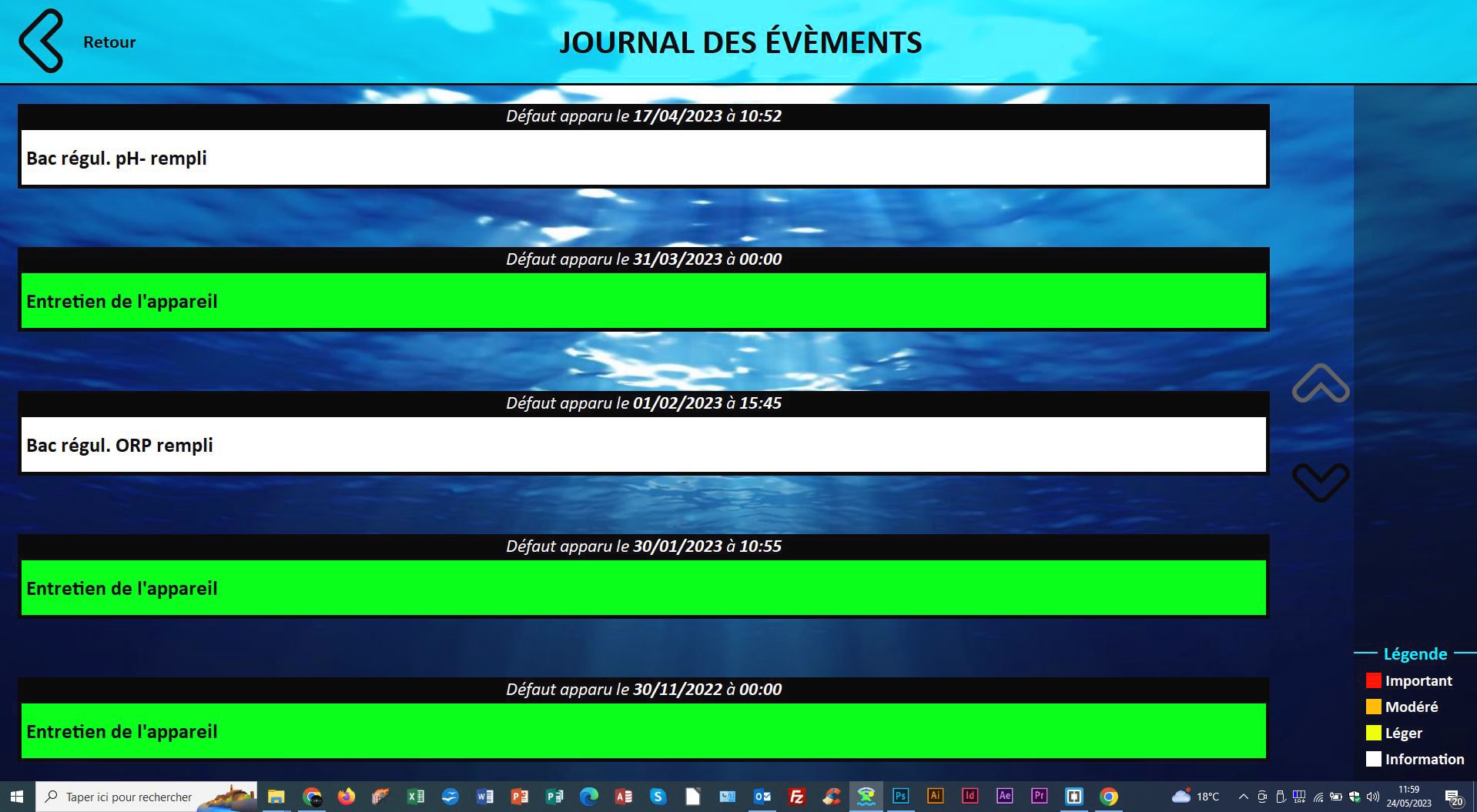Select the 'Bac régul. pH- rempli' event
The width and height of the screenshot is (1477, 812).
click(643, 158)
